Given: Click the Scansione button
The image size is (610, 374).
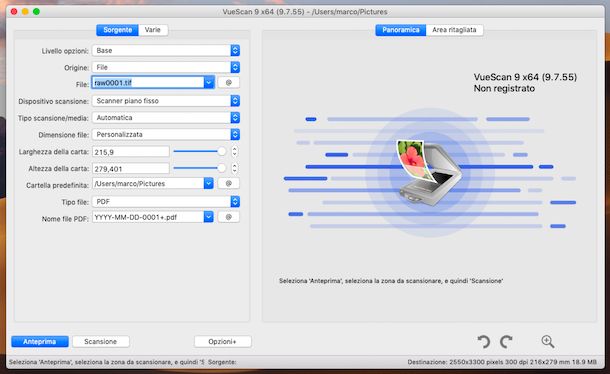Looking at the screenshot, I should [101, 342].
